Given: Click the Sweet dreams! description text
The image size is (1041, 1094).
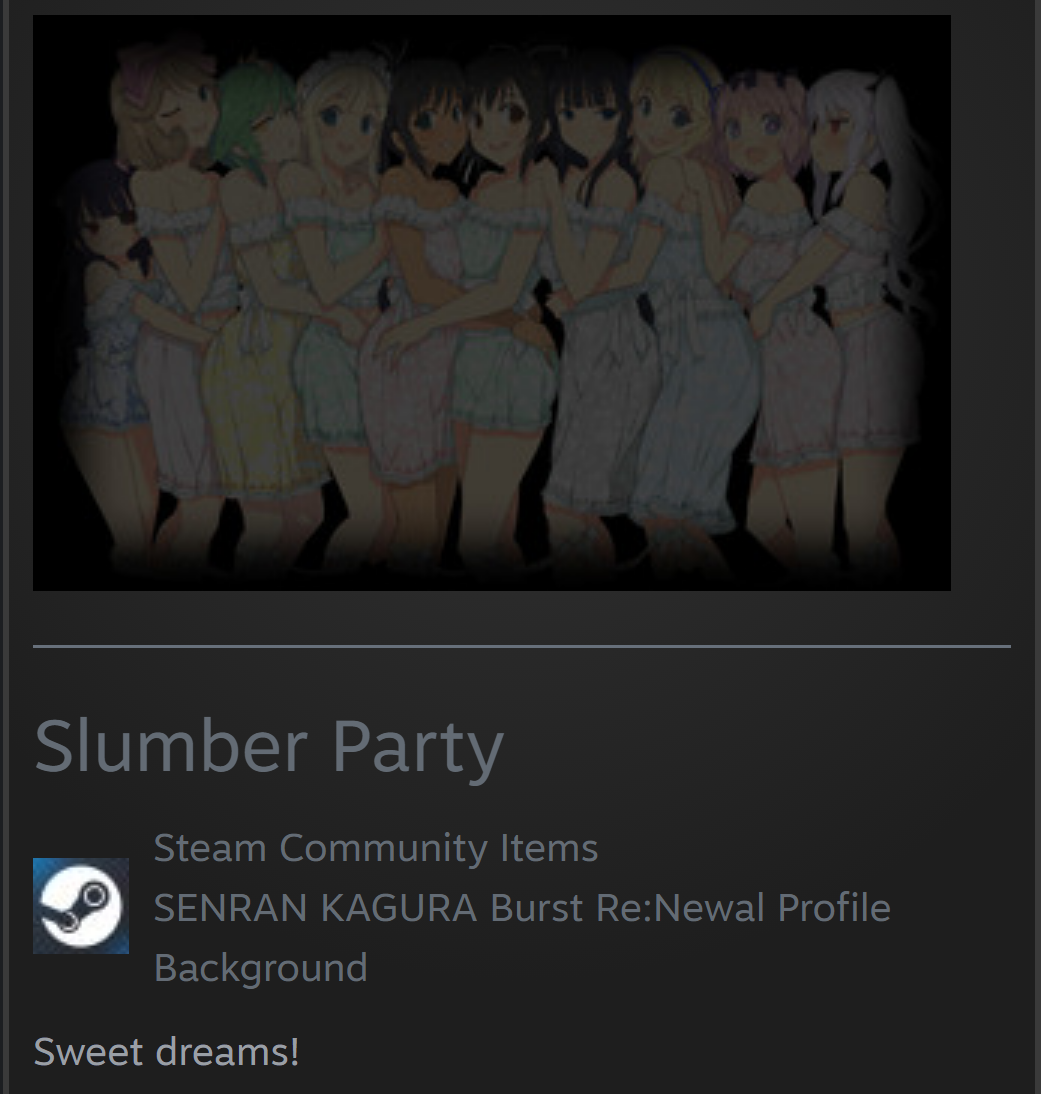Looking at the screenshot, I should click(x=166, y=1051).
